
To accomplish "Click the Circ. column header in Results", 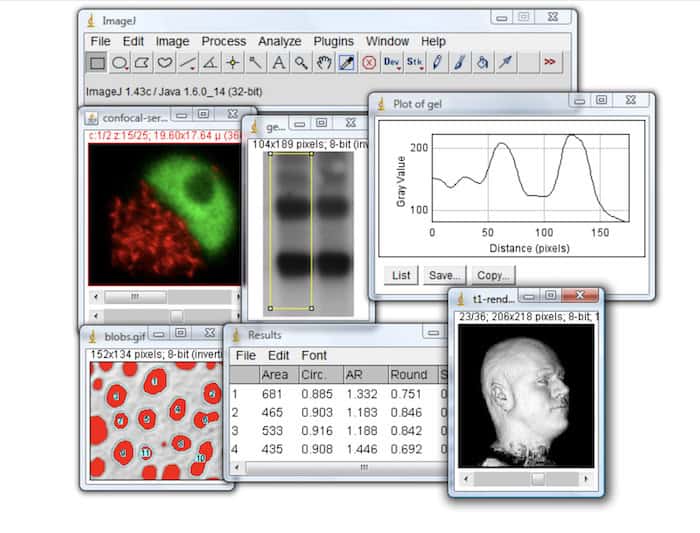I will pyautogui.click(x=321, y=375).
